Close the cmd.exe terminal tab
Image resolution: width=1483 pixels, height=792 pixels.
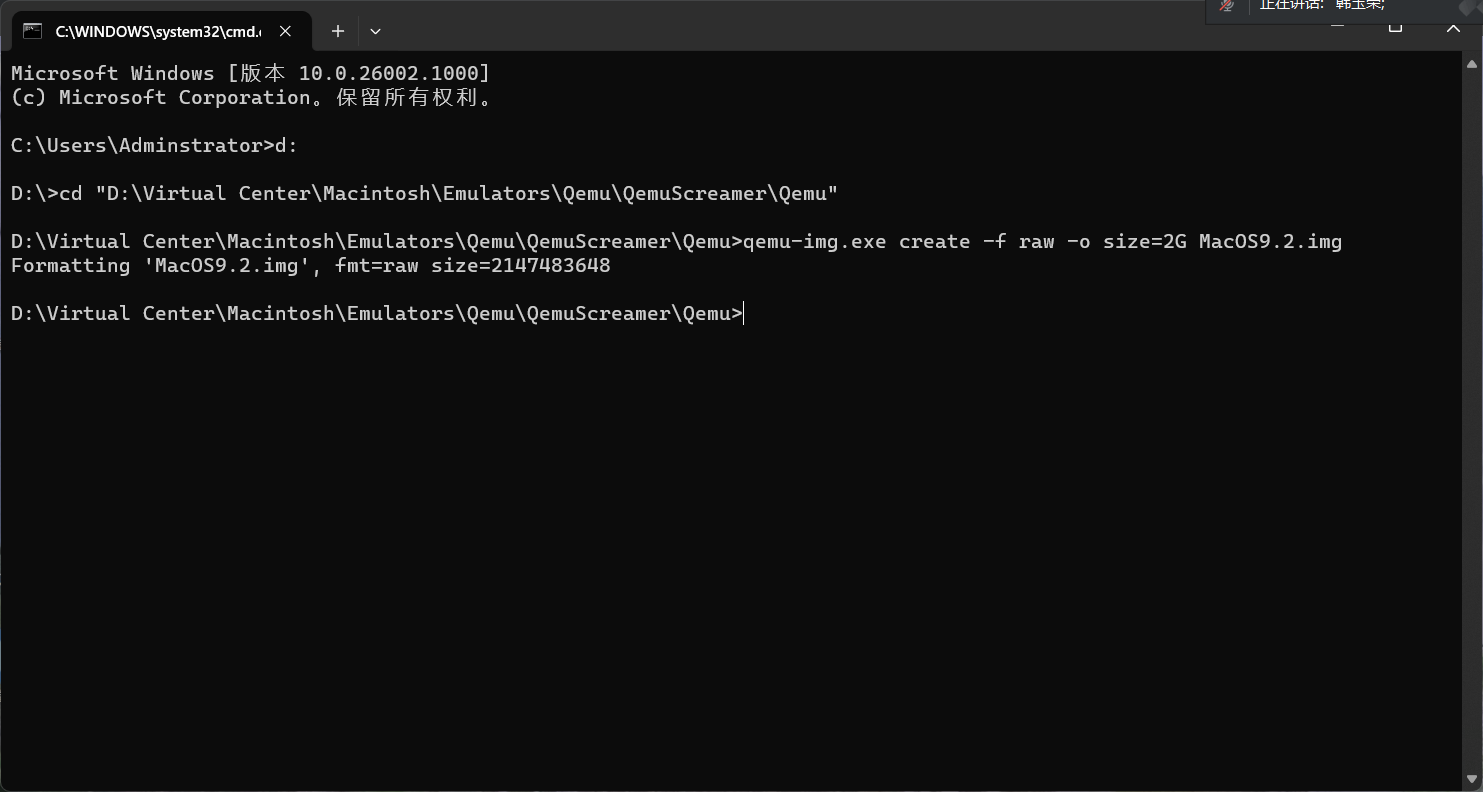click(285, 31)
